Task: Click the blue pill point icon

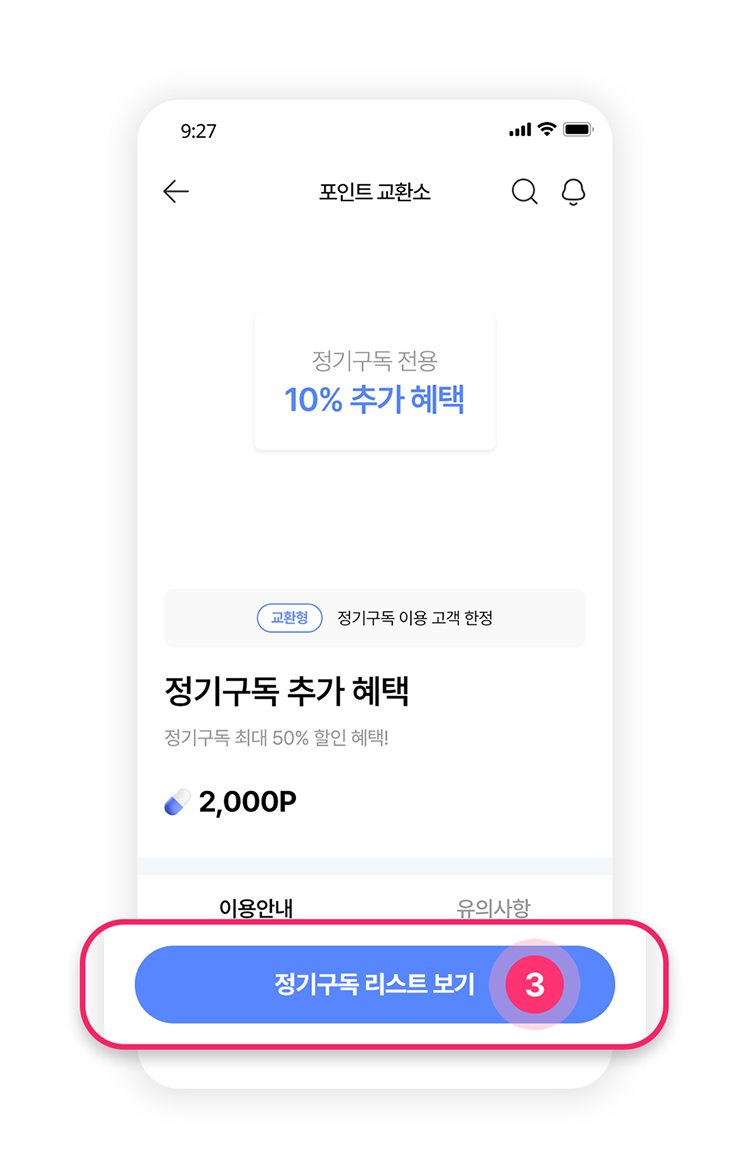Action: pos(177,802)
